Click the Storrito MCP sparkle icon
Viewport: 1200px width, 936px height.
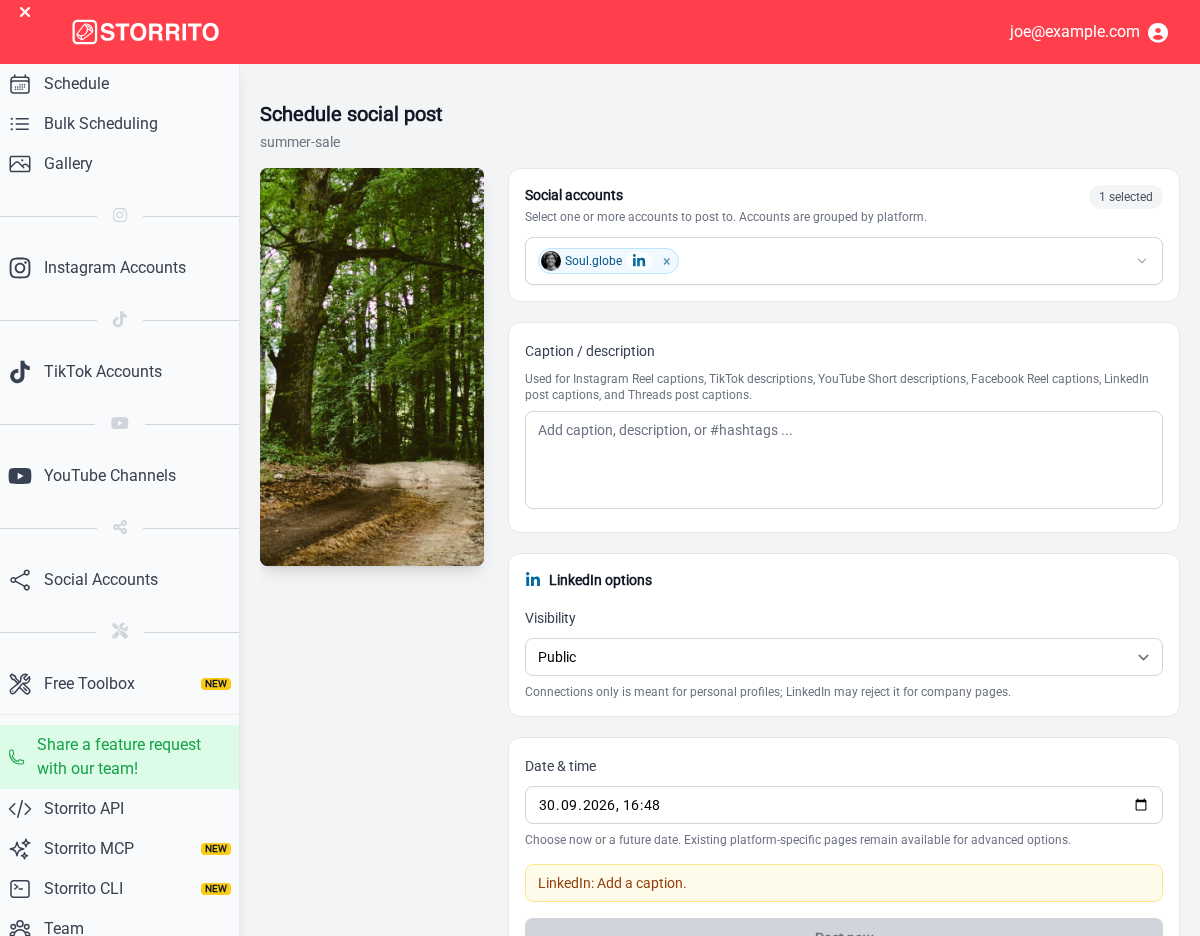click(x=20, y=849)
